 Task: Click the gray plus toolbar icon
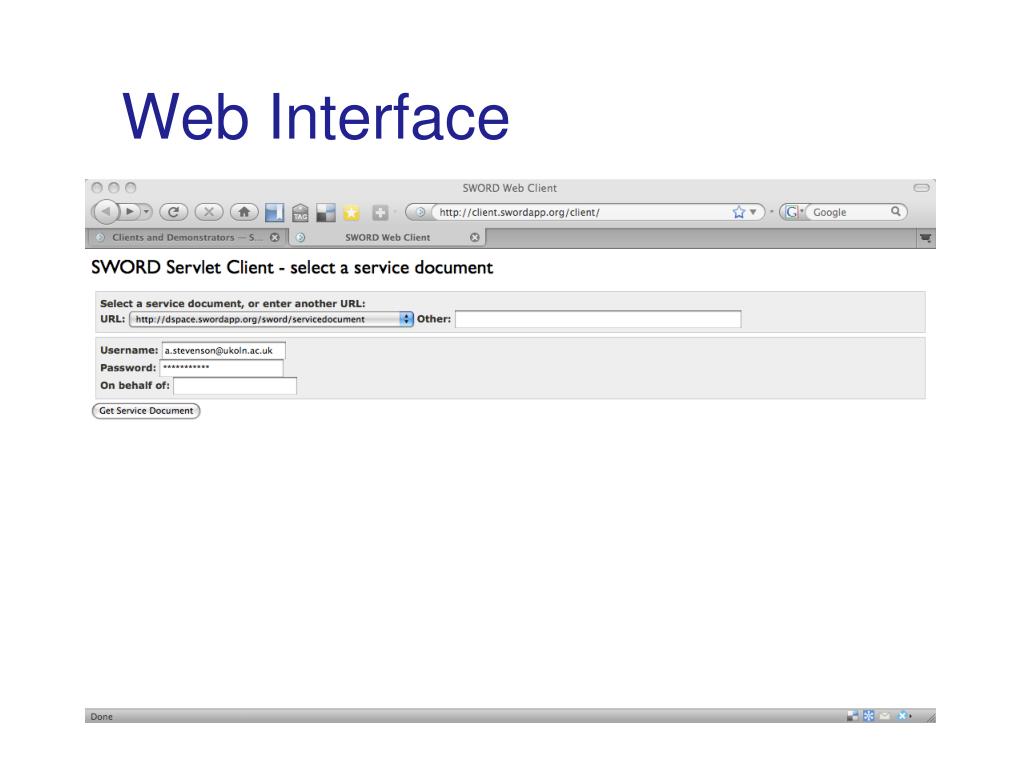point(380,212)
